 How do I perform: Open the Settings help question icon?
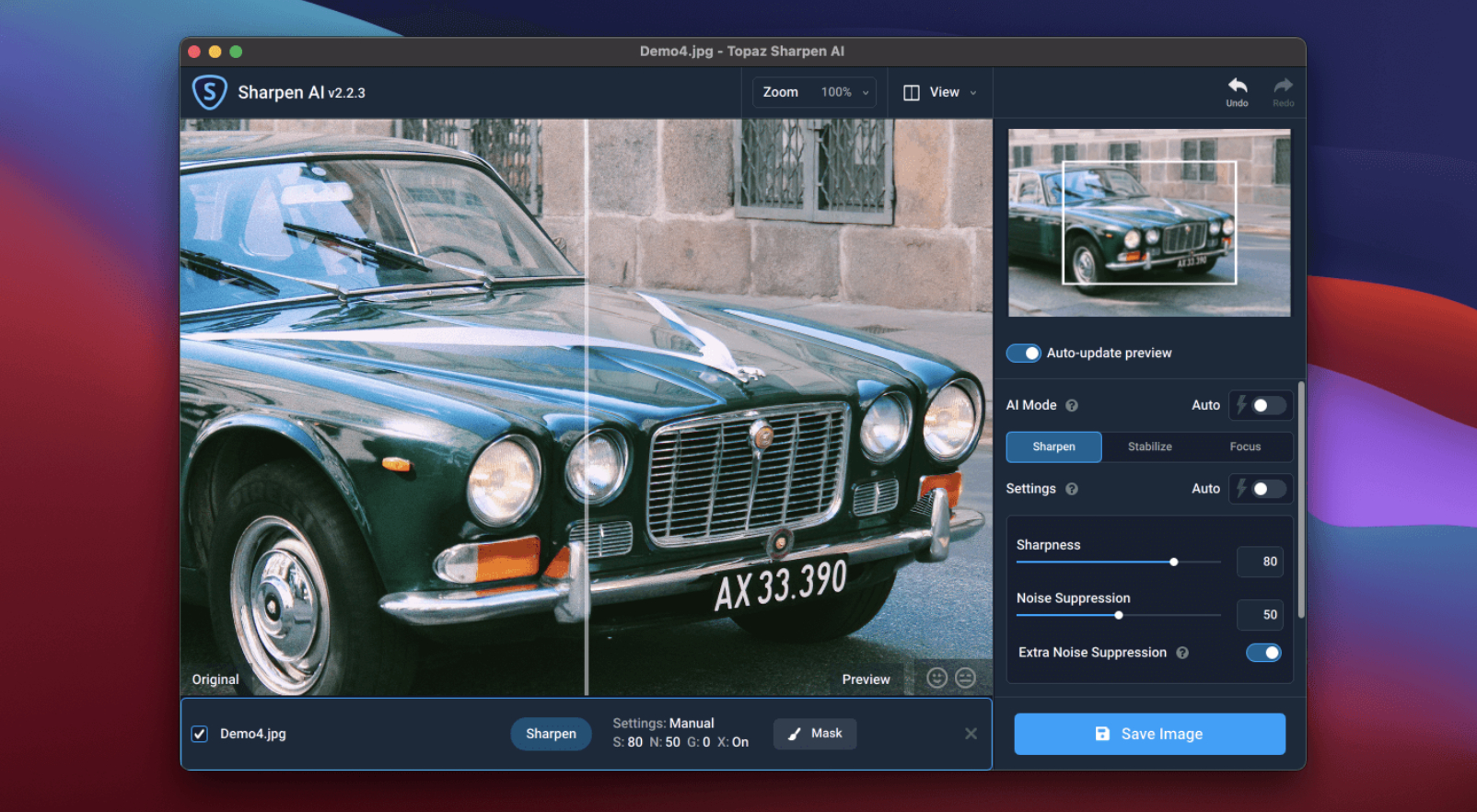pyautogui.click(x=1072, y=490)
